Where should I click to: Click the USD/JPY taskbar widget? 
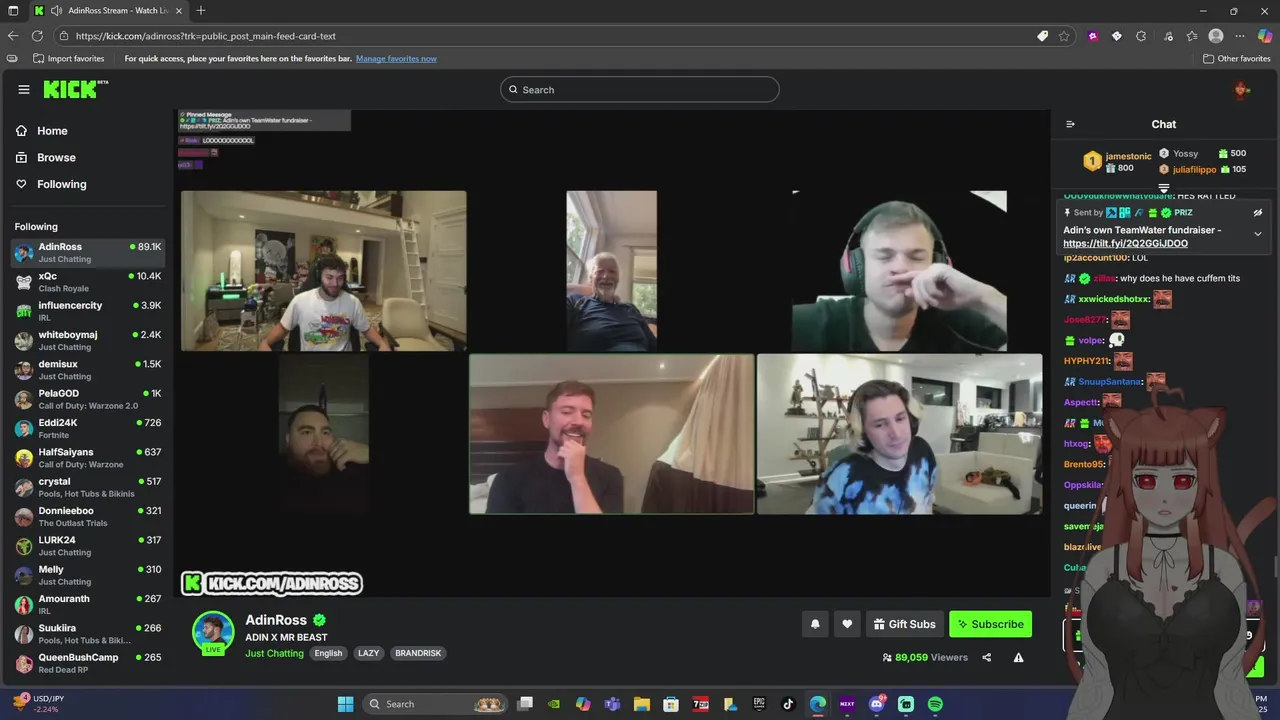(40, 704)
